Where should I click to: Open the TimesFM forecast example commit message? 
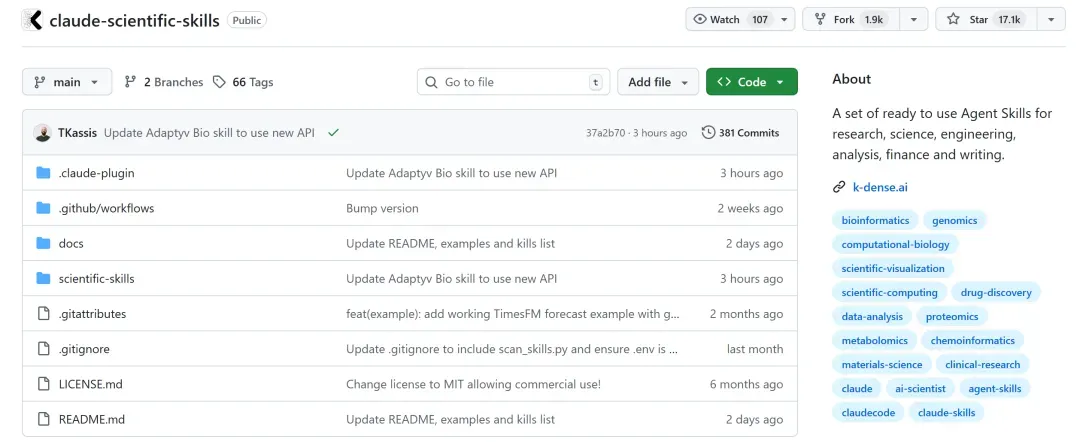513,314
